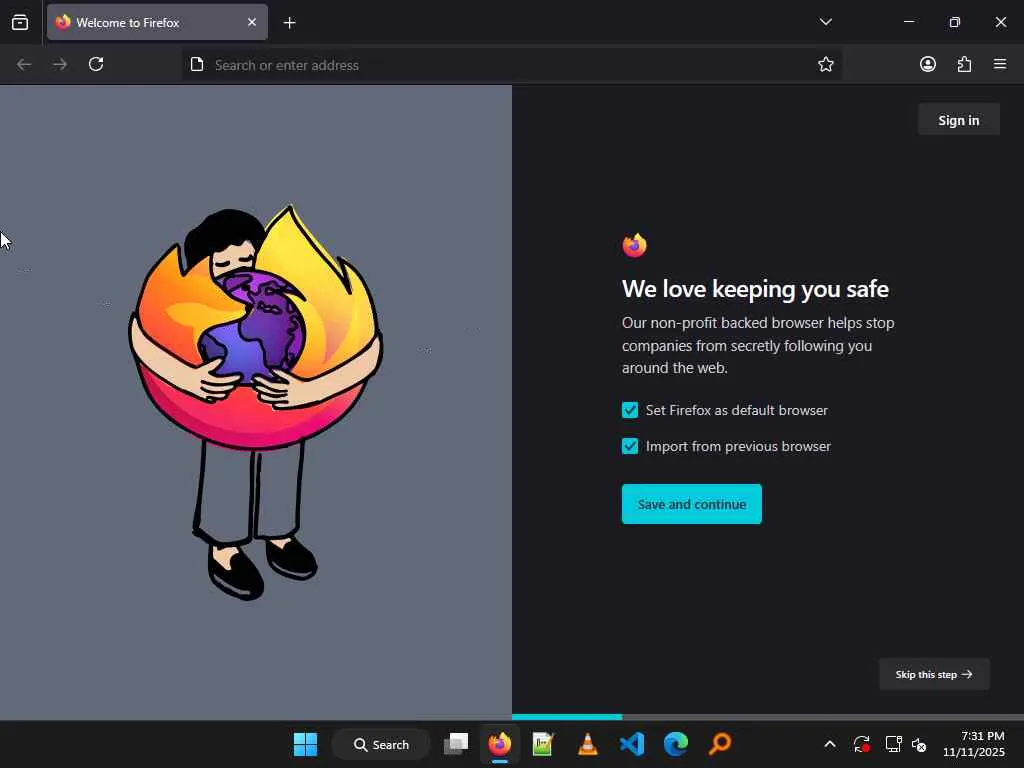1024x768 pixels.
Task: Open Task View on the taskbar
Action: (x=456, y=744)
